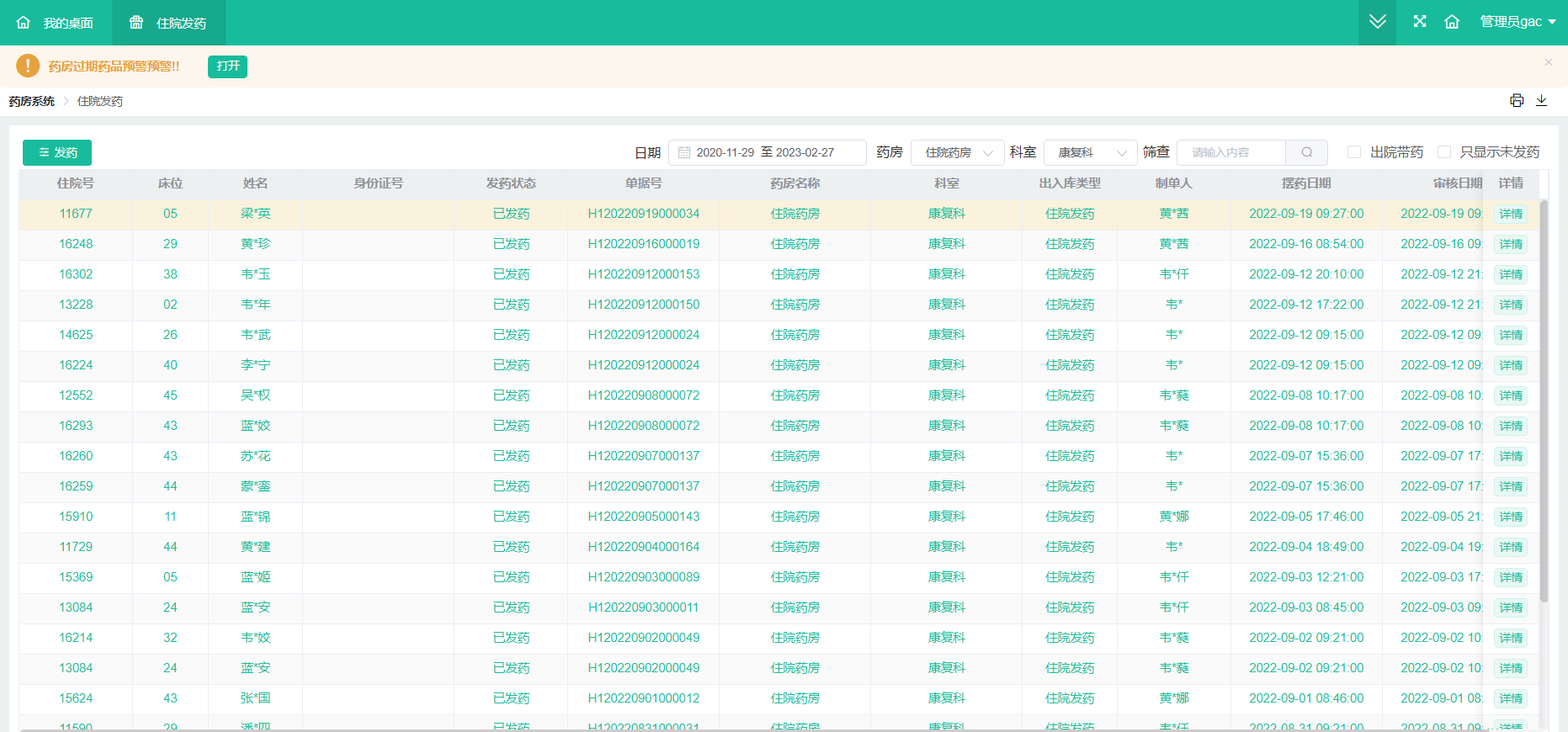The image size is (1568, 732).
Task: Switch to the 住院发药 tab
Action: point(168,23)
